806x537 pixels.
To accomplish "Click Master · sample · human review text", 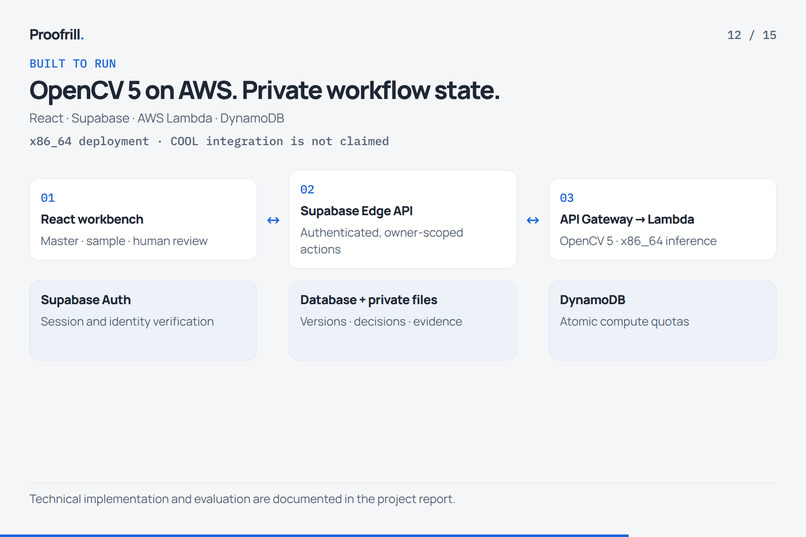I will point(124,241).
